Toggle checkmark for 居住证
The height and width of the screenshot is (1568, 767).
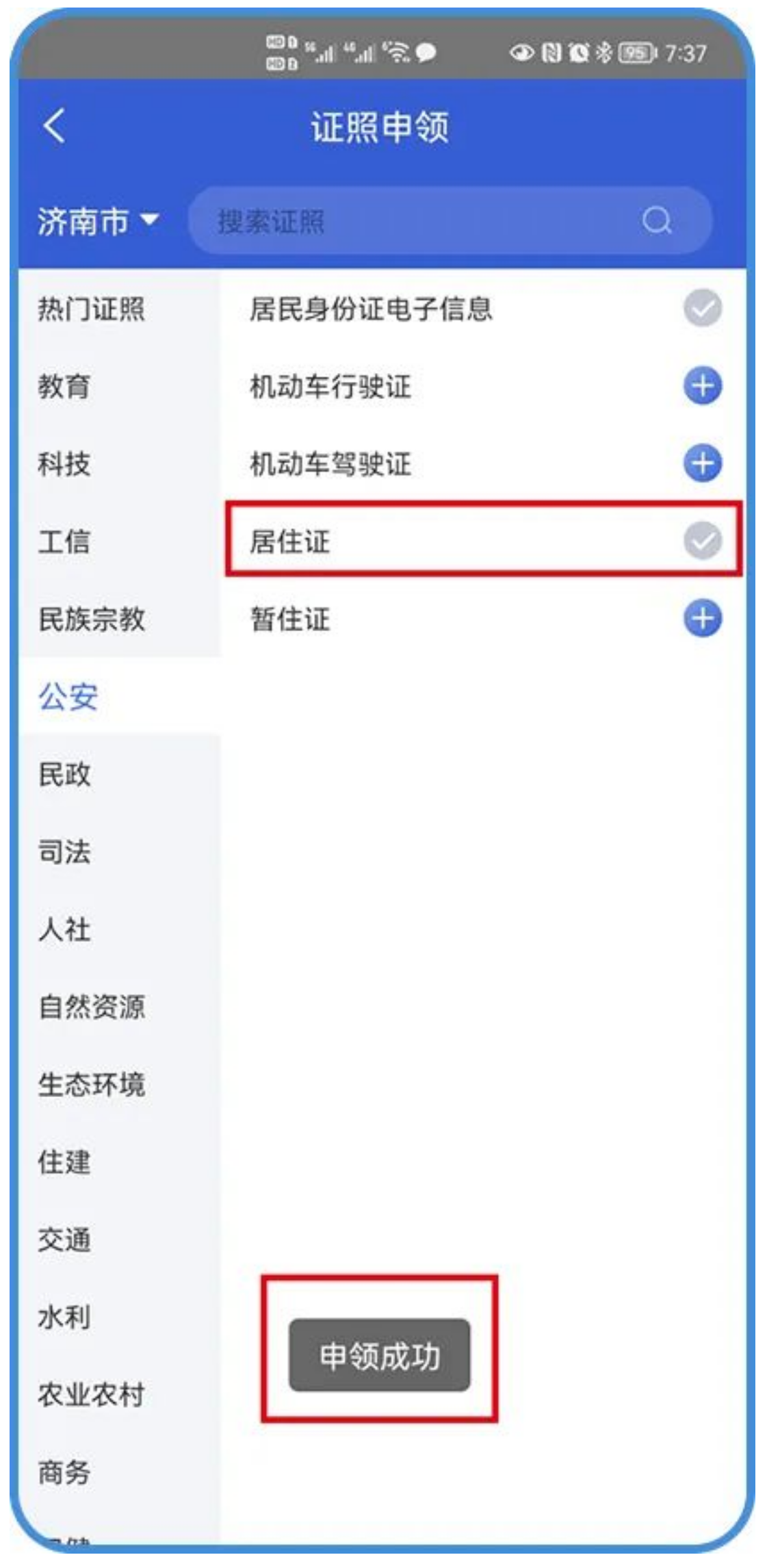(x=702, y=541)
